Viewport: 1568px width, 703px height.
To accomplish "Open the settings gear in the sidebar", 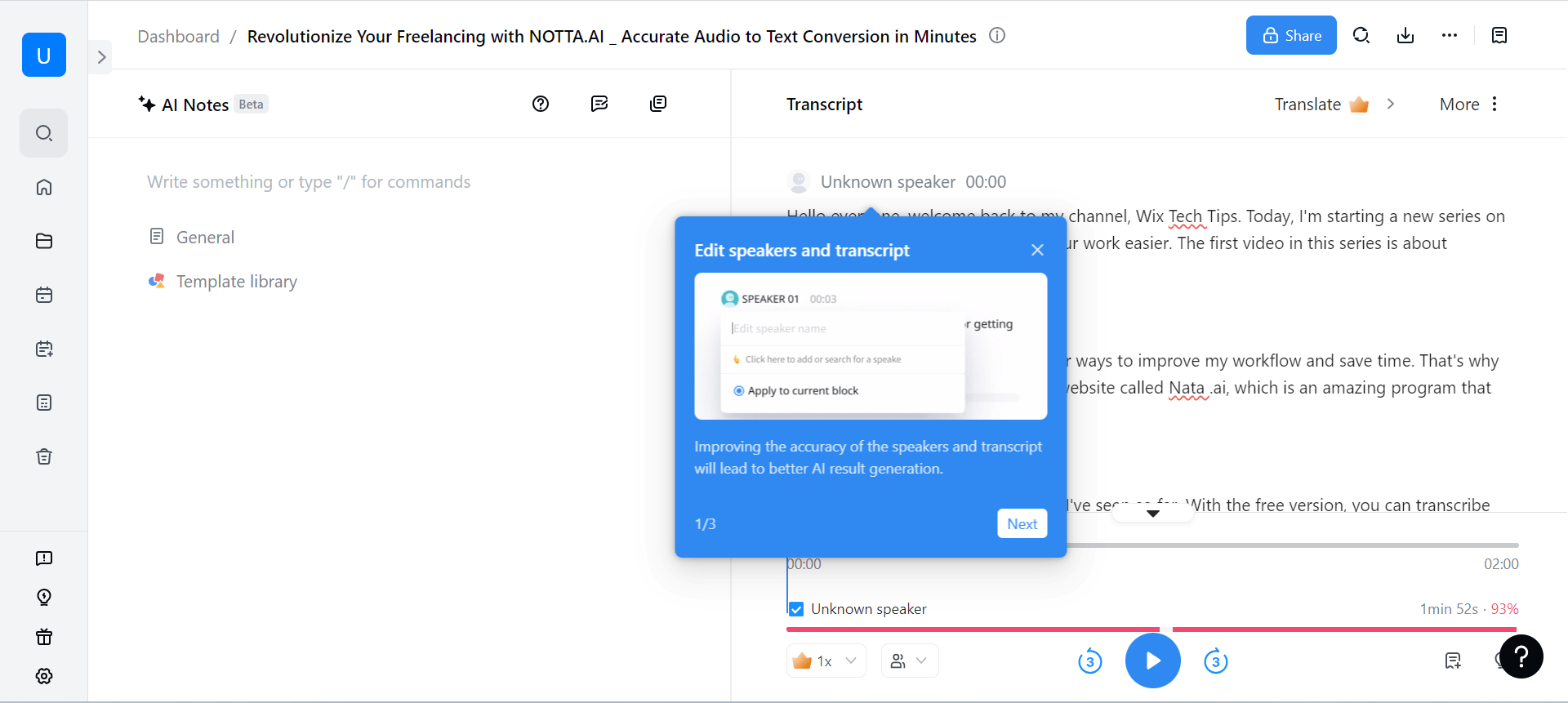I will coord(44,676).
